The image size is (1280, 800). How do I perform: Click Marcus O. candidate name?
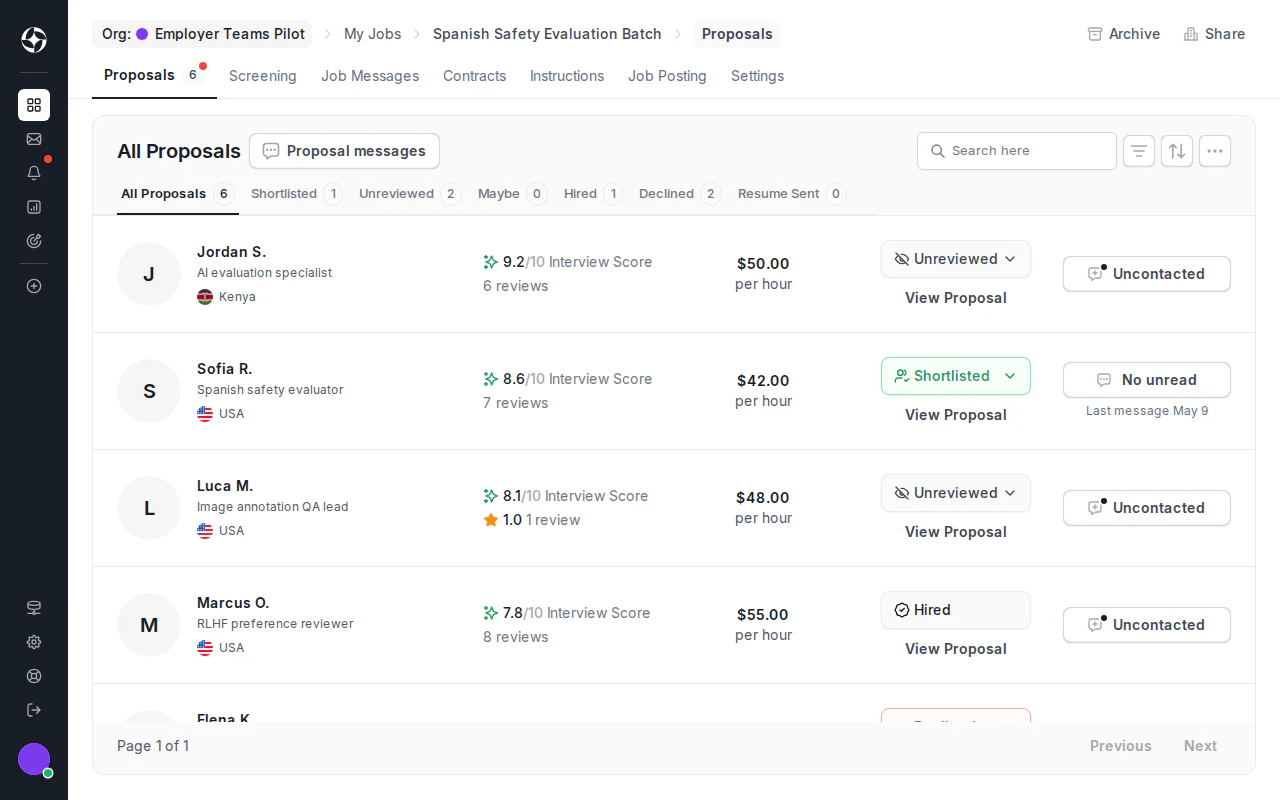(x=233, y=603)
